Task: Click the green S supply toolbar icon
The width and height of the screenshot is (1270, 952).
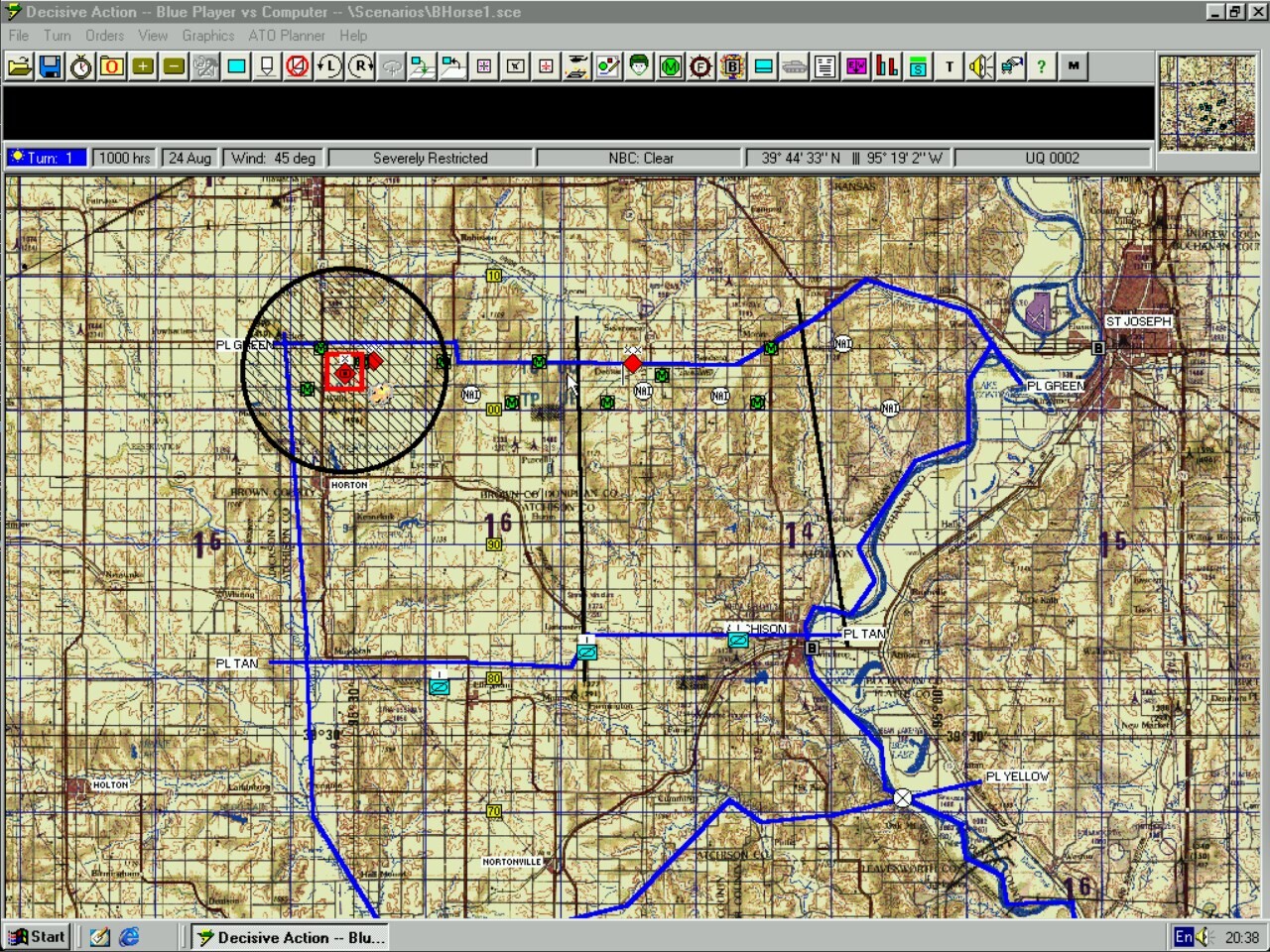Action: tap(918, 66)
